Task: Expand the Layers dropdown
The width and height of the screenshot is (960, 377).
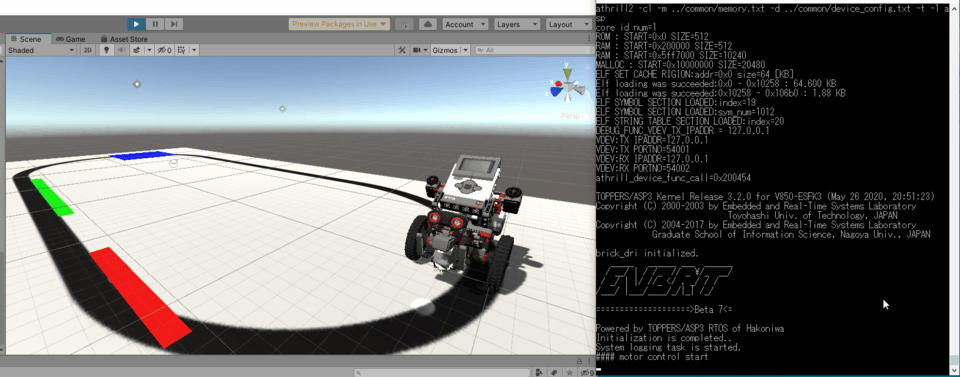Action: click(517, 24)
